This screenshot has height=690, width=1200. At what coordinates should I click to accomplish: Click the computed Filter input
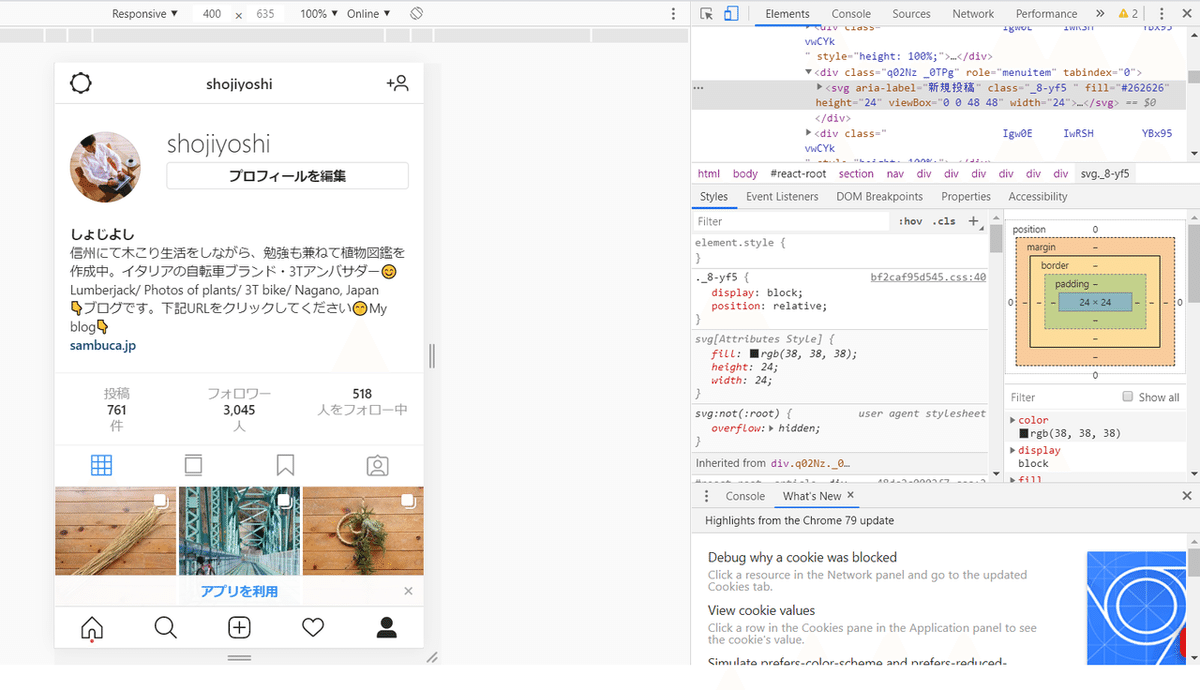click(1060, 397)
